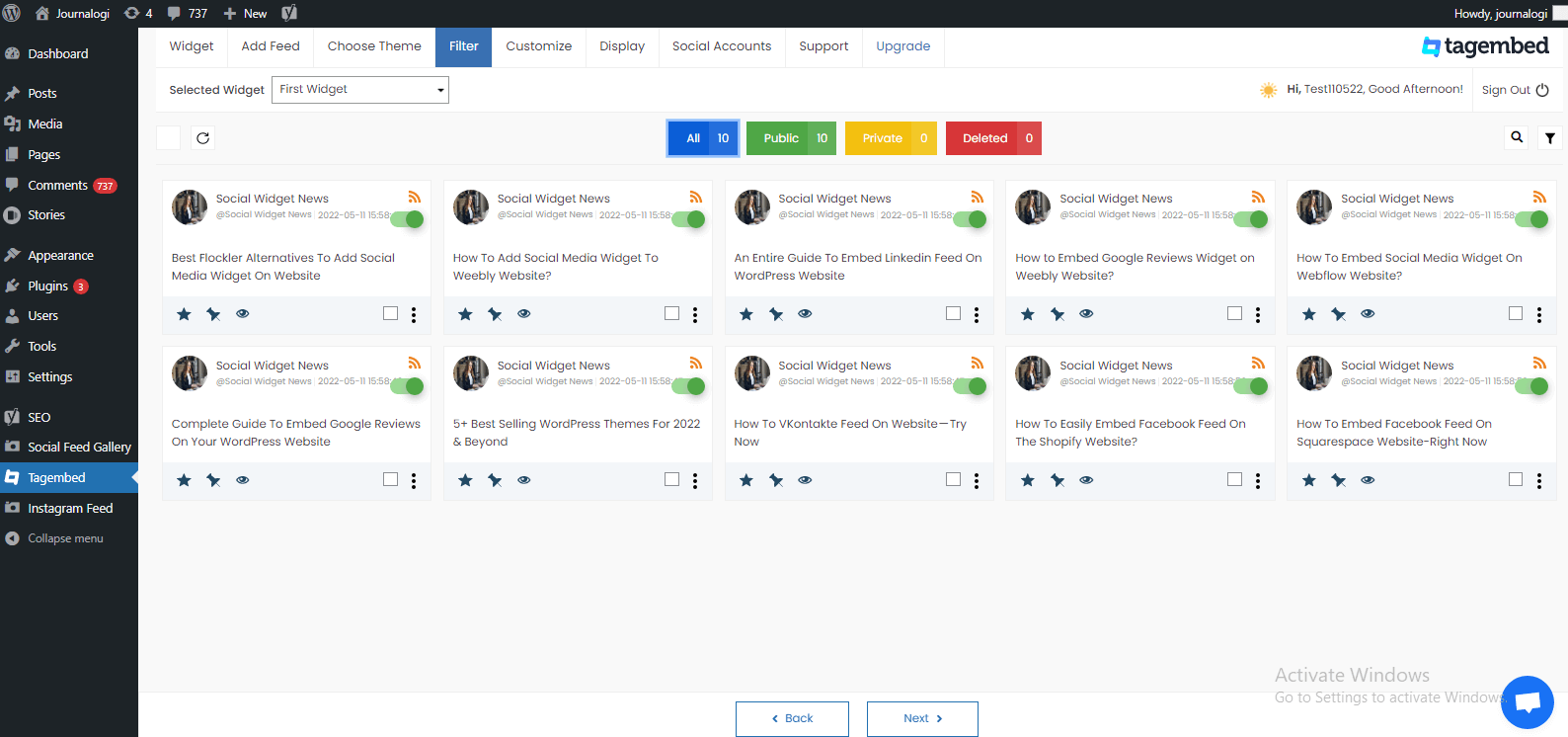Image resolution: width=1568 pixels, height=737 pixels.
Task: Open three-dot menu on 'How To Add Social Media Widget To Weebly' card
Action: tap(695, 314)
